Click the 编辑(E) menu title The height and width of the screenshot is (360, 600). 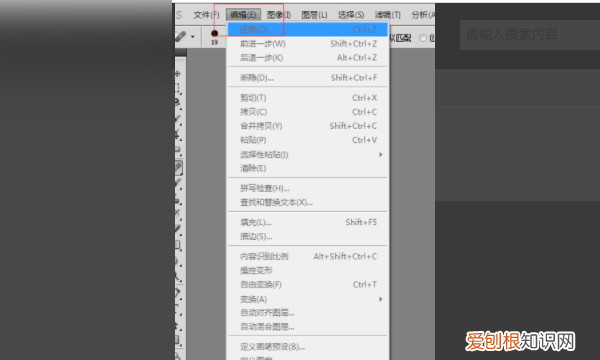coord(243,15)
